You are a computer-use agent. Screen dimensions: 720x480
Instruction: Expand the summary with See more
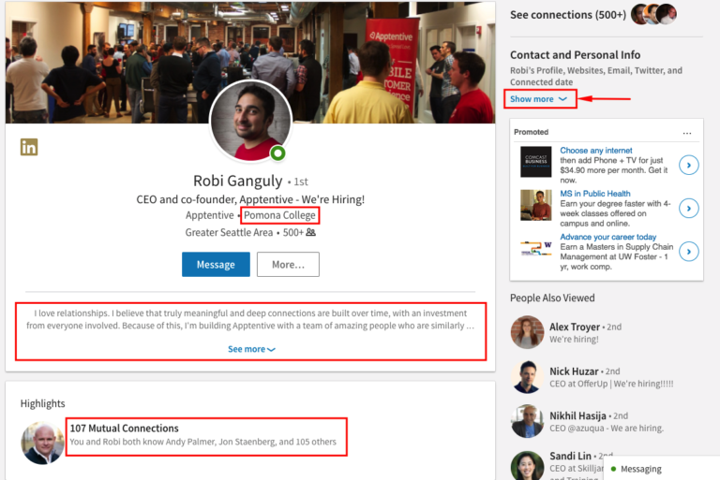point(251,349)
